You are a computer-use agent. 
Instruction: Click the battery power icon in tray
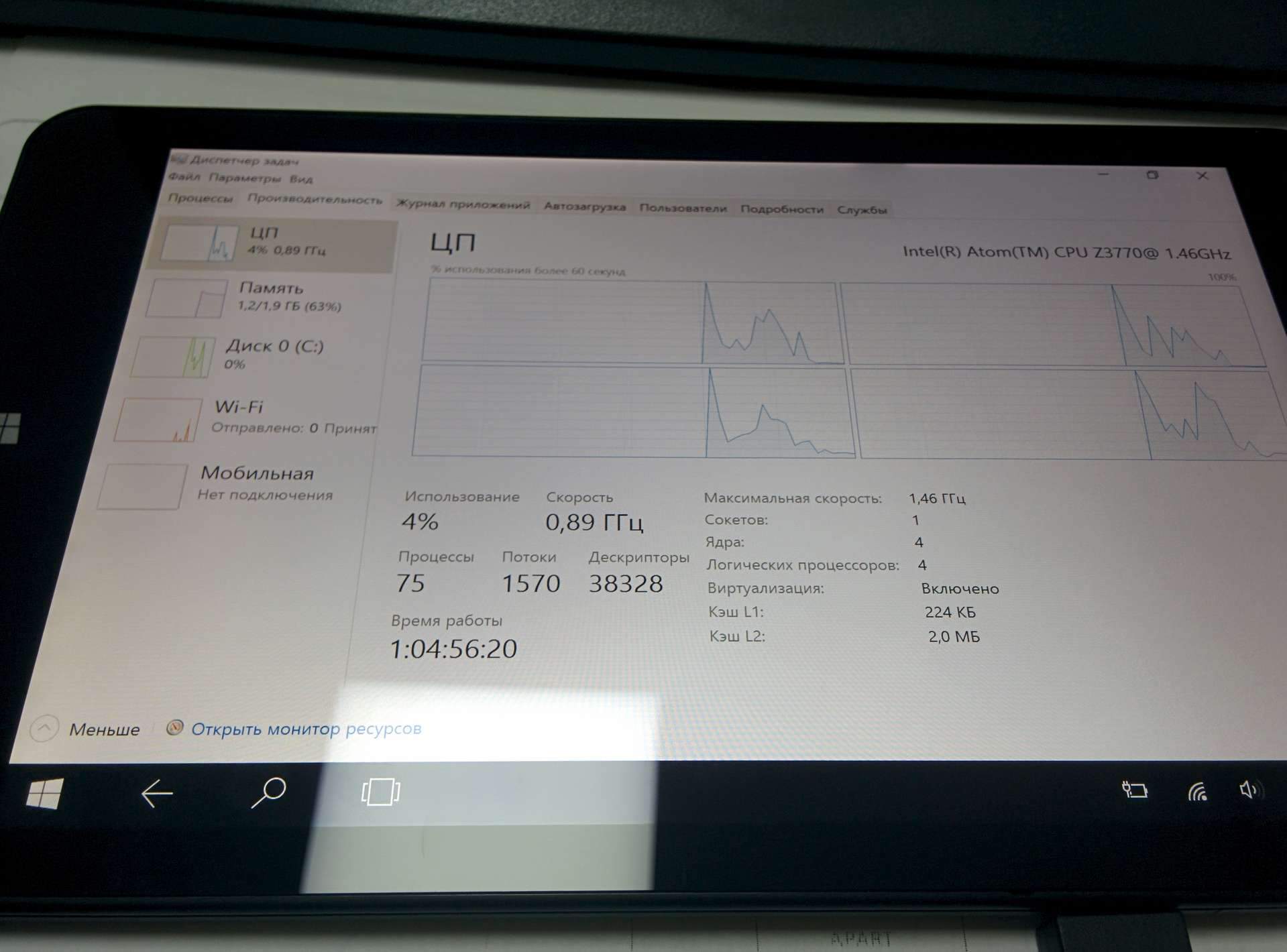point(1135,790)
